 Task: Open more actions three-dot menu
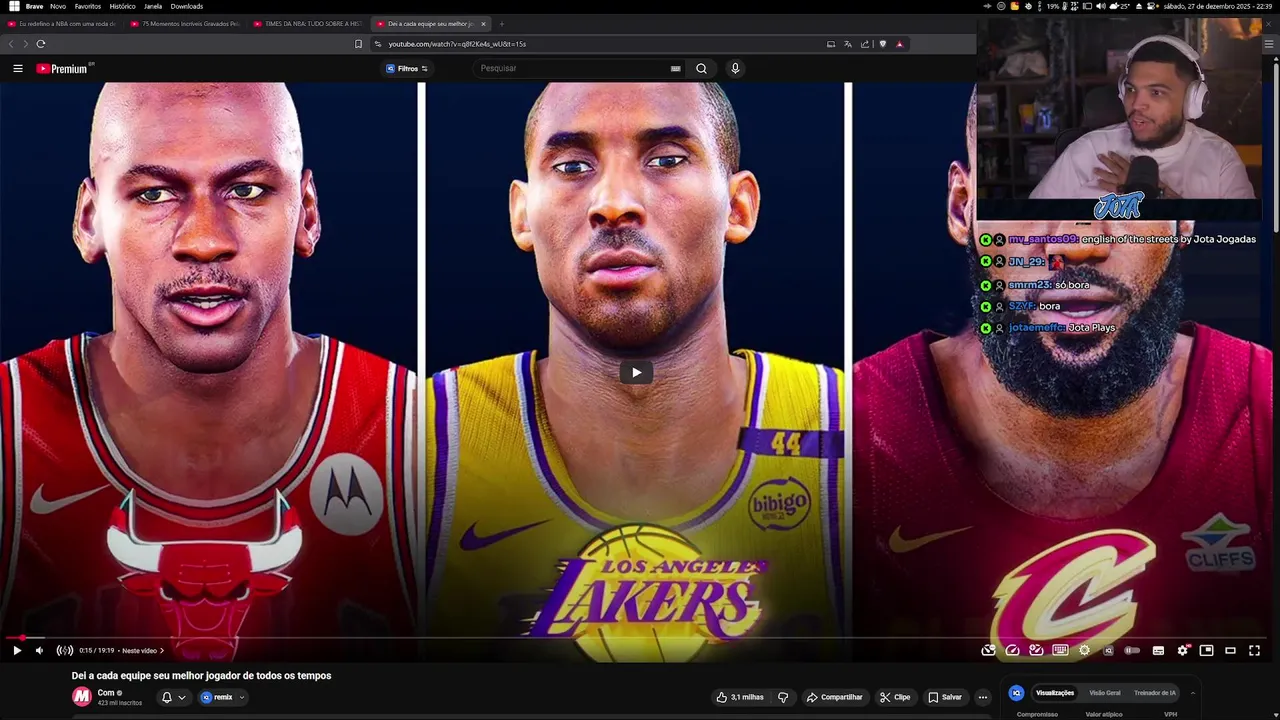pos(983,697)
